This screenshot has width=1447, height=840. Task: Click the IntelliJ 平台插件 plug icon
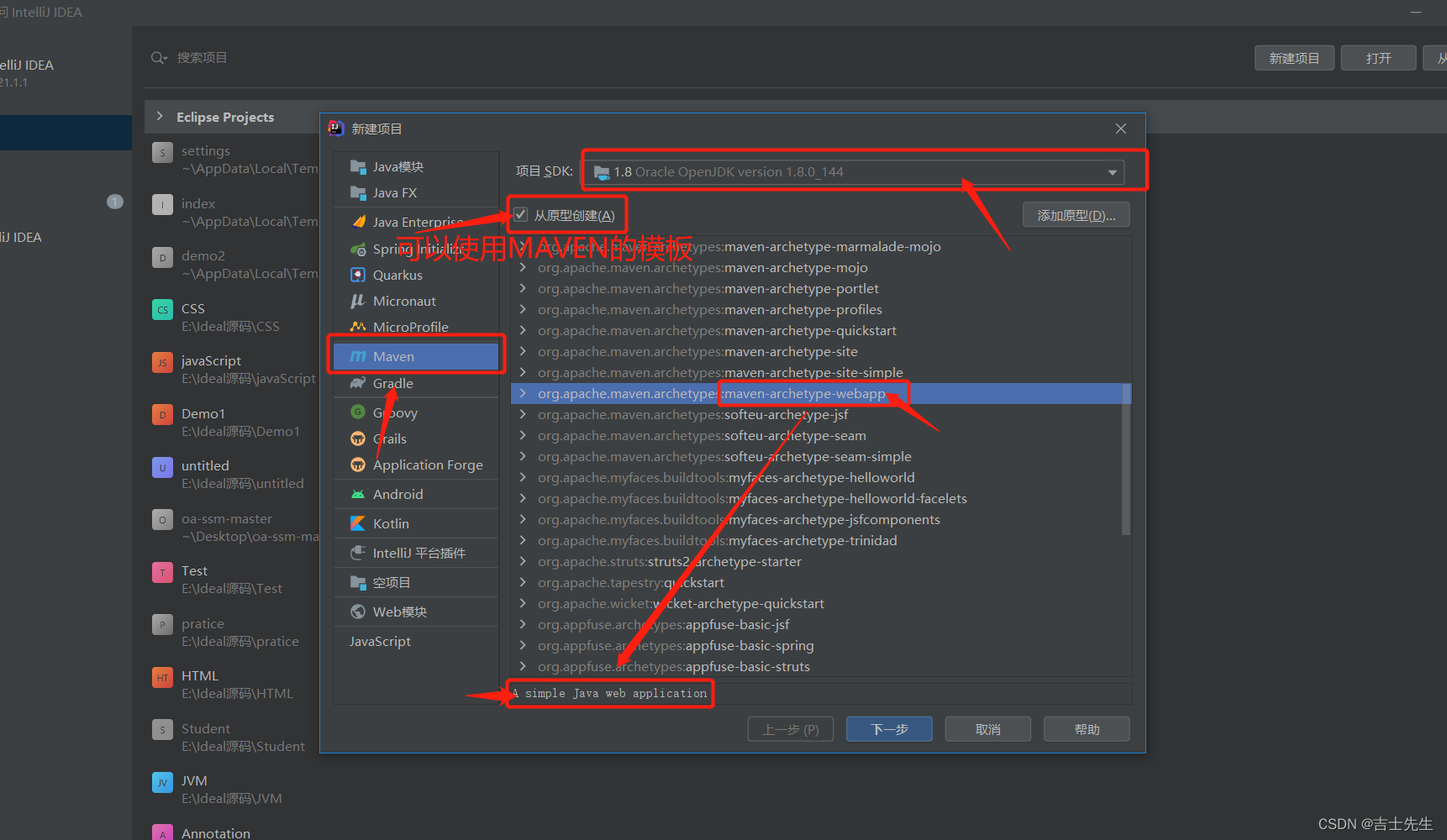coord(358,553)
